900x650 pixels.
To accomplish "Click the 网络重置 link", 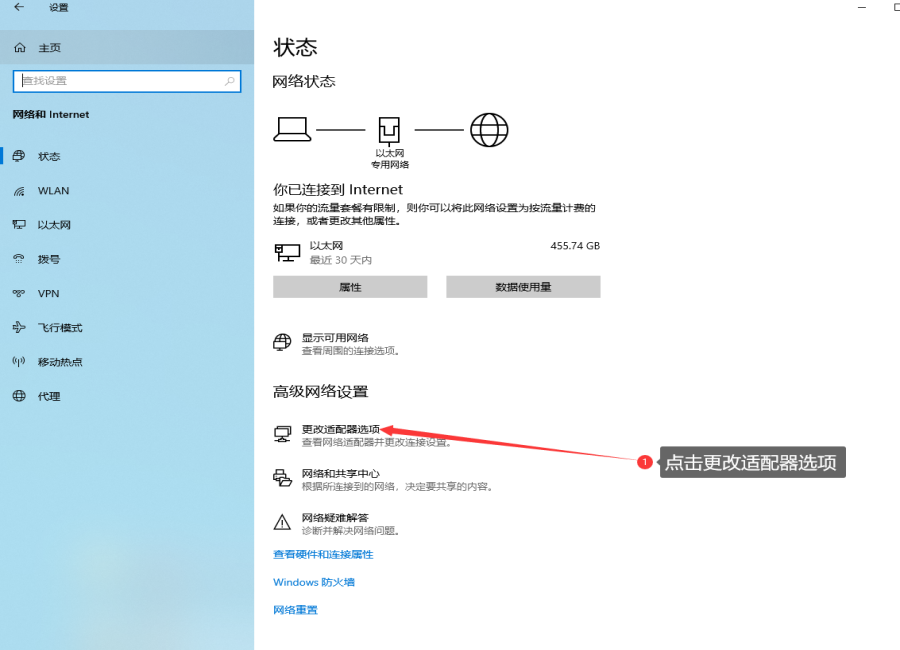I will pyautogui.click(x=296, y=610).
